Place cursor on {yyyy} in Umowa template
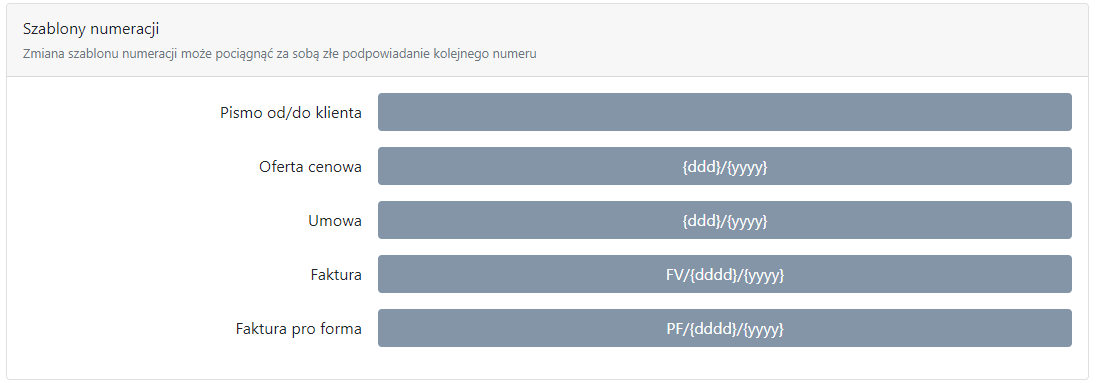Image resolution: width=1096 pixels, height=383 pixels. click(747, 222)
